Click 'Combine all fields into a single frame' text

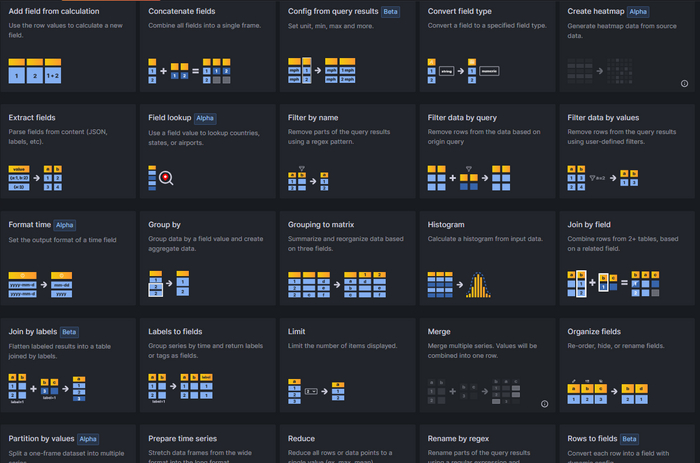pos(204,25)
